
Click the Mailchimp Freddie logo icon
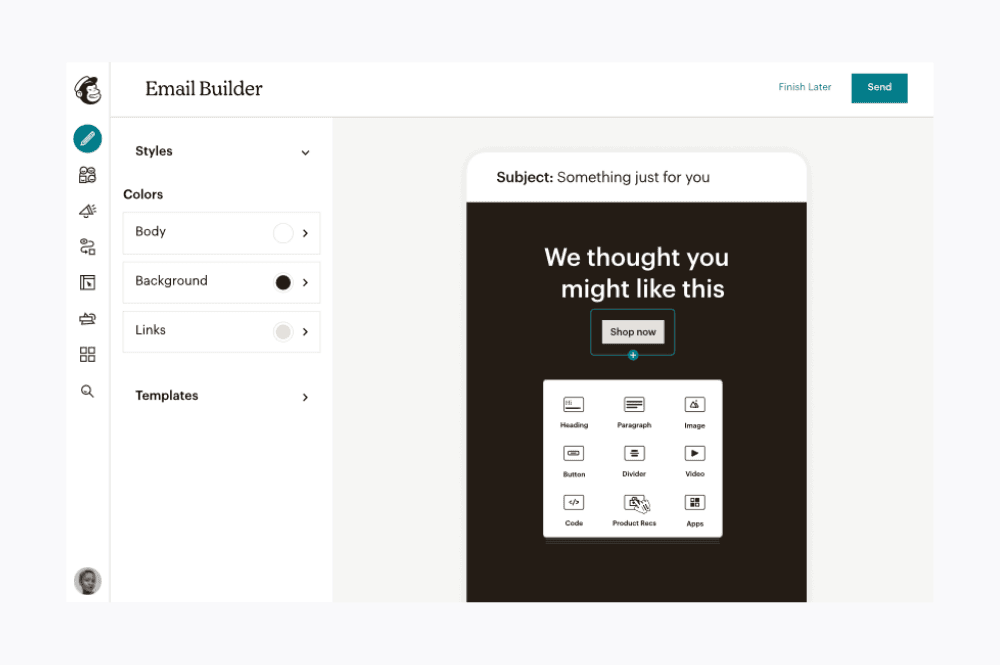point(88,90)
